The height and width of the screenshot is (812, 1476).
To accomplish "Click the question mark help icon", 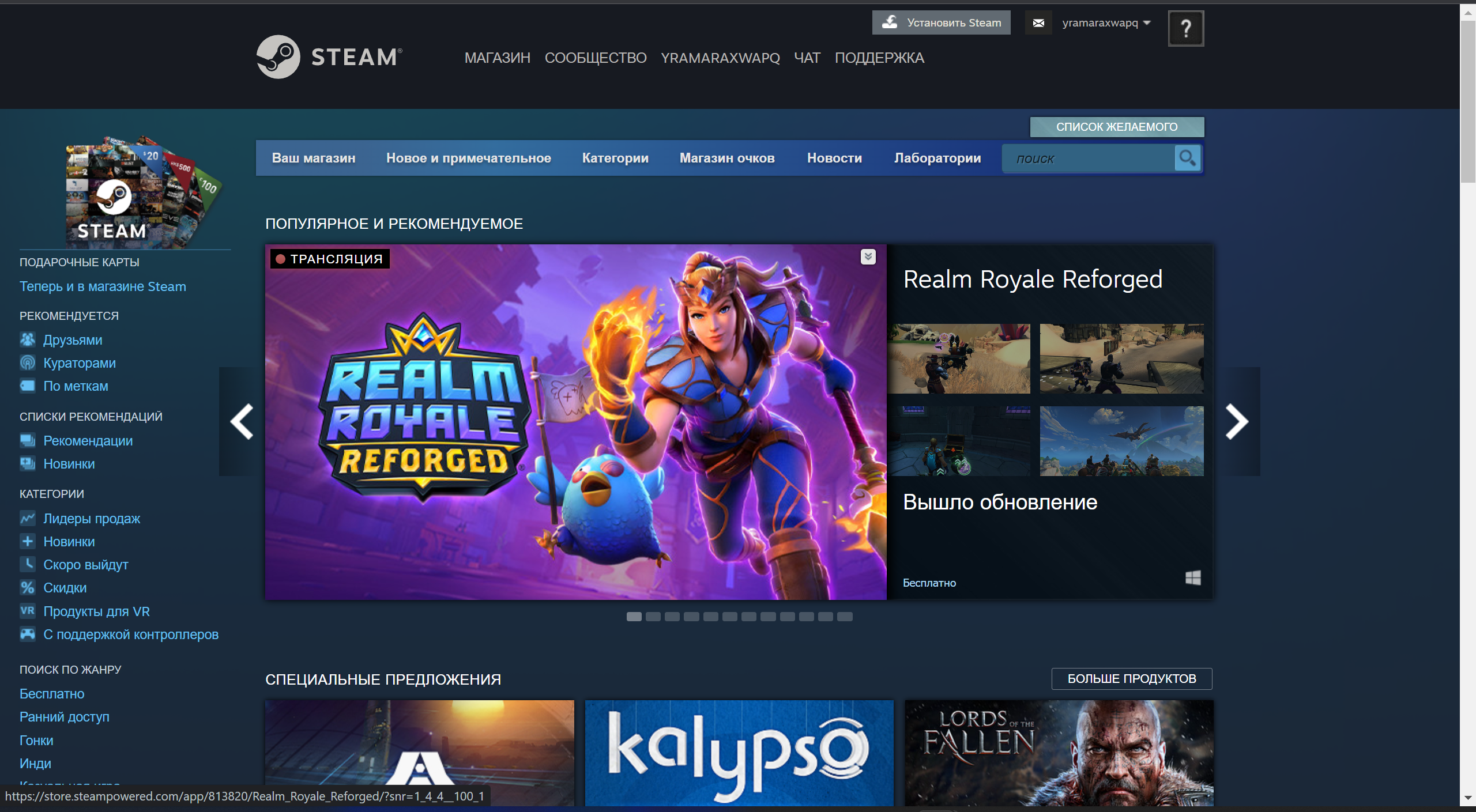I will coord(1185,28).
